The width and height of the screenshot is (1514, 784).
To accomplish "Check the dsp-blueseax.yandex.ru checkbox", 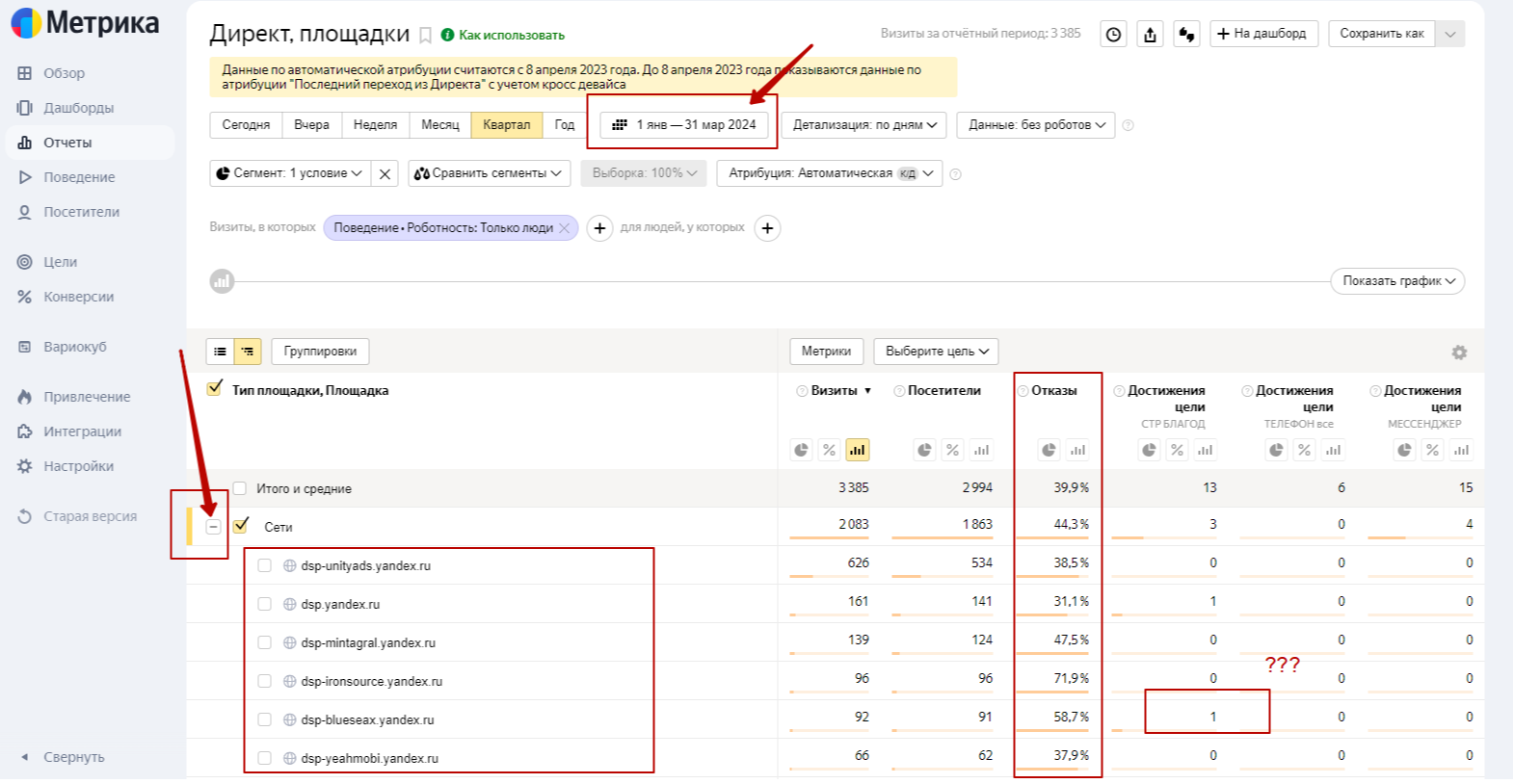I will coord(265,719).
